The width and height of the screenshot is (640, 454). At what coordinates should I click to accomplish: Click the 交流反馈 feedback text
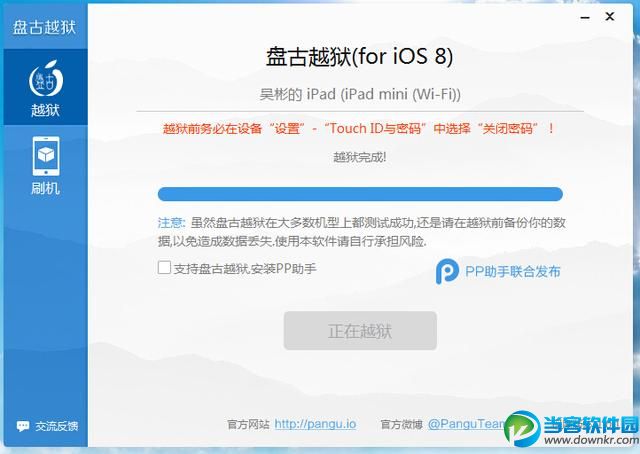56,426
